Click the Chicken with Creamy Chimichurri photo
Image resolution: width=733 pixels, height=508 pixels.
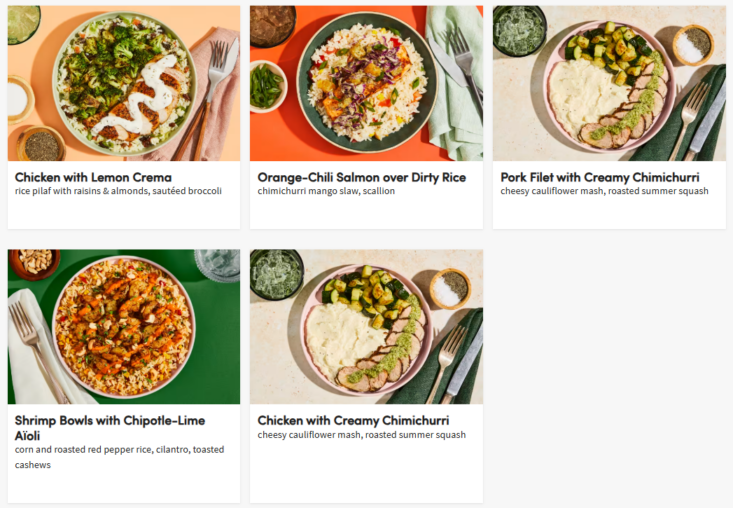[x=366, y=326]
